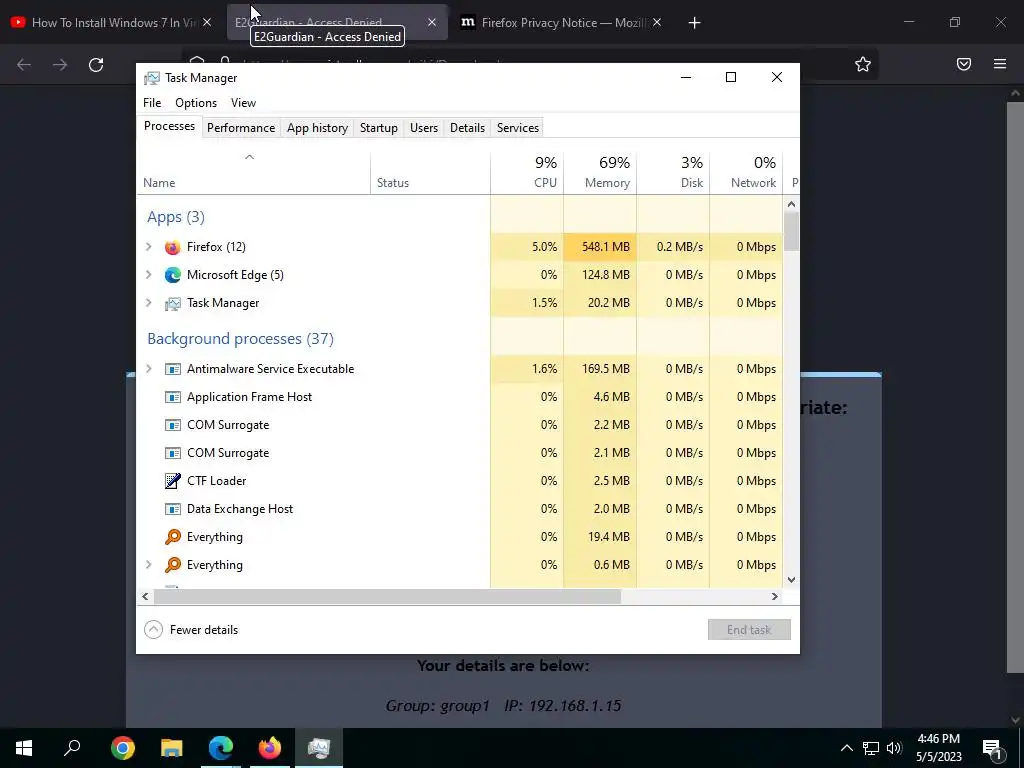Open the View menu in Task Manager
Image resolution: width=1024 pixels, height=768 pixels.
coord(243,103)
